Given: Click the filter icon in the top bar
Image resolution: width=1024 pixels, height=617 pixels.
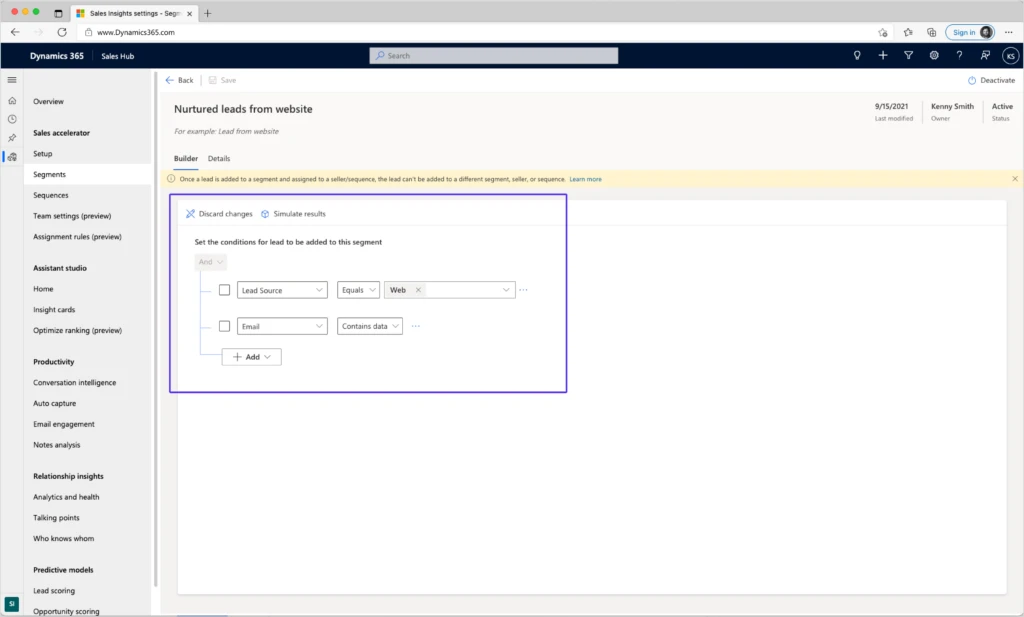Looking at the screenshot, I should pos(907,55).
